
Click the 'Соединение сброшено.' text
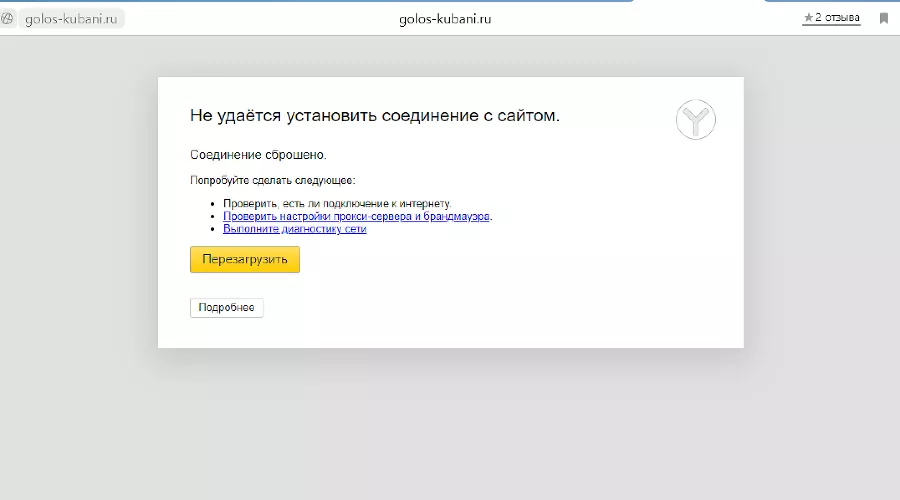258,155
